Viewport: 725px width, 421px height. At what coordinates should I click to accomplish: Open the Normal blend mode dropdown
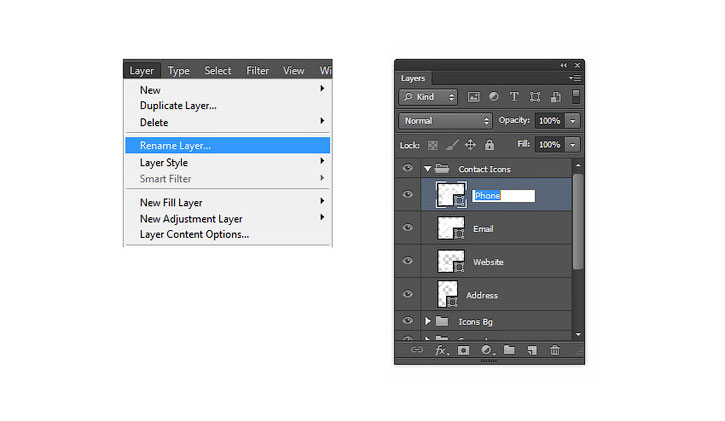(445, 121)
